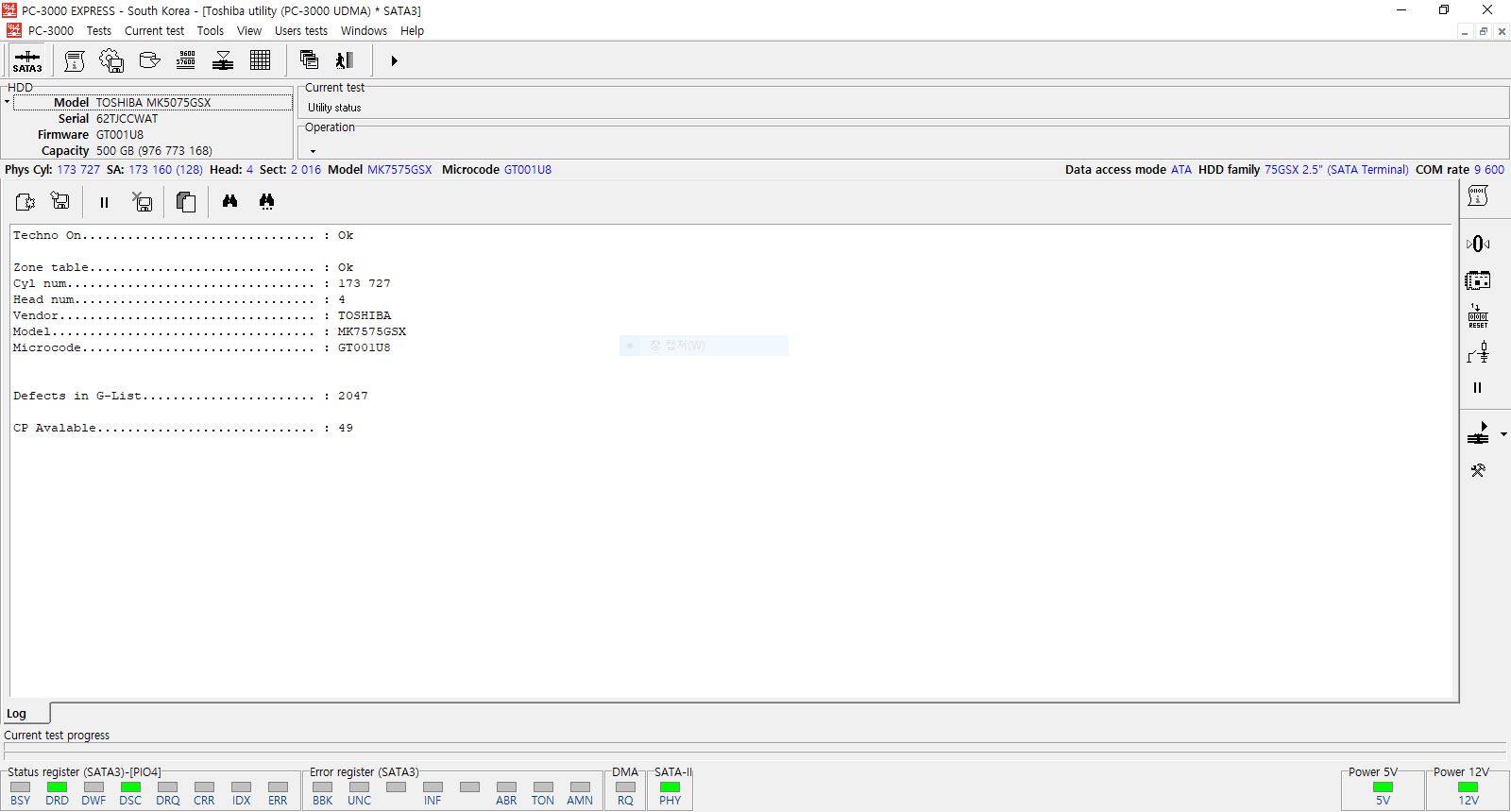Open the Operation dropdown arrow
This screenshot has height=812, width=1511.
(313, 151)
